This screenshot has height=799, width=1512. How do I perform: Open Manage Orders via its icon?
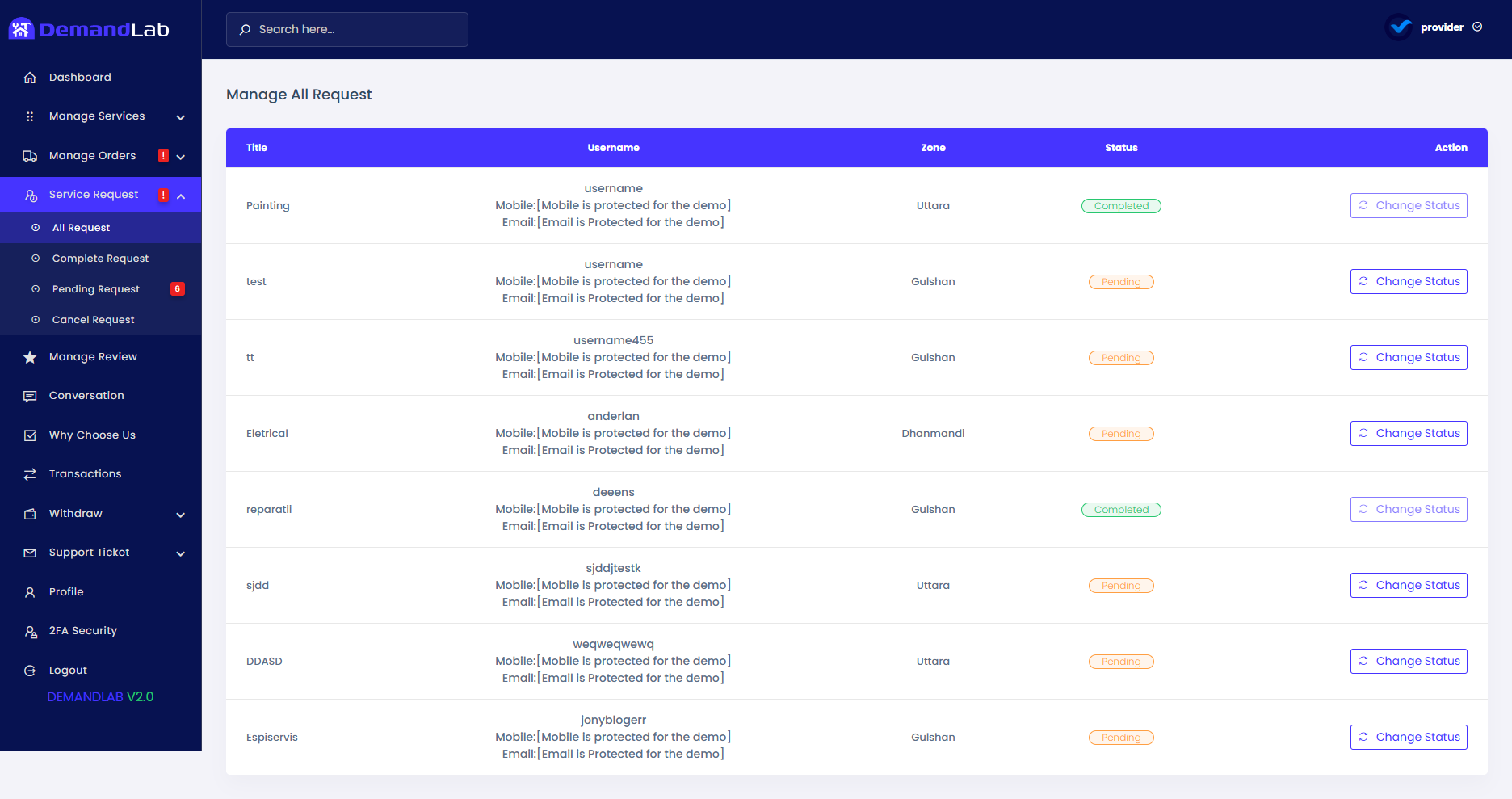coord(30,155)
